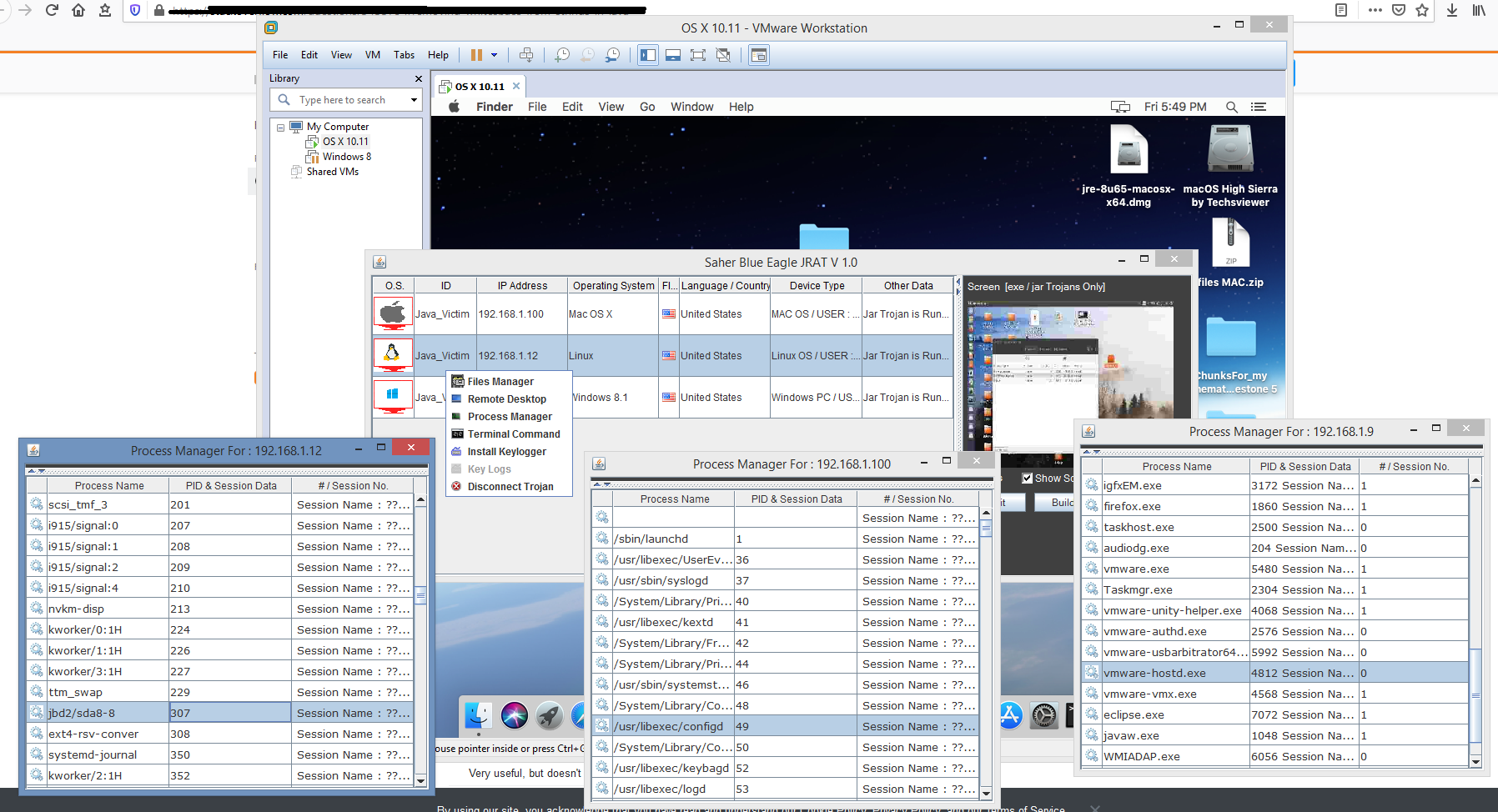Open the snapshot manager toolbar icon
Screen dimensions: 1498x812
tap(613, 55)
